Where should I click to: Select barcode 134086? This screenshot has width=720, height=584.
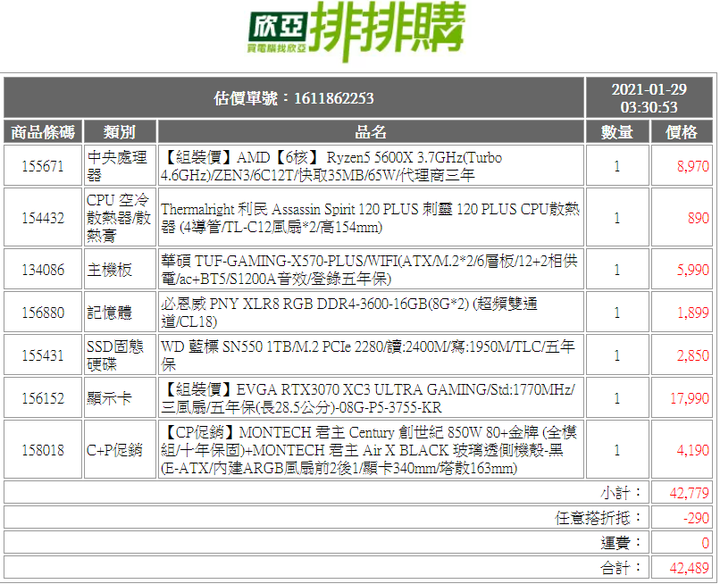point(43,270)
